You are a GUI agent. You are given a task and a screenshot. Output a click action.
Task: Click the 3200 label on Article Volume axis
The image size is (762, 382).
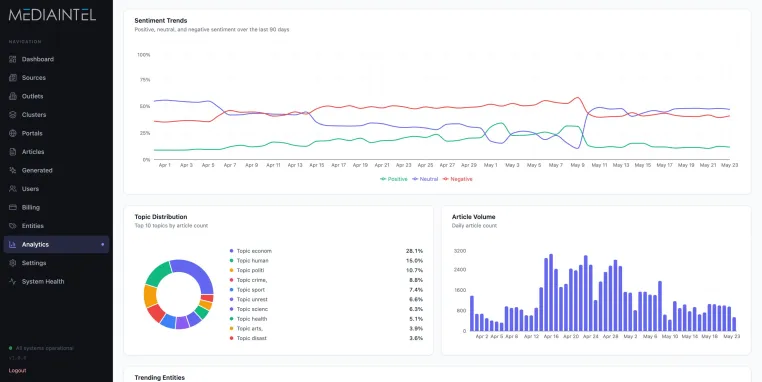(460, 251)
